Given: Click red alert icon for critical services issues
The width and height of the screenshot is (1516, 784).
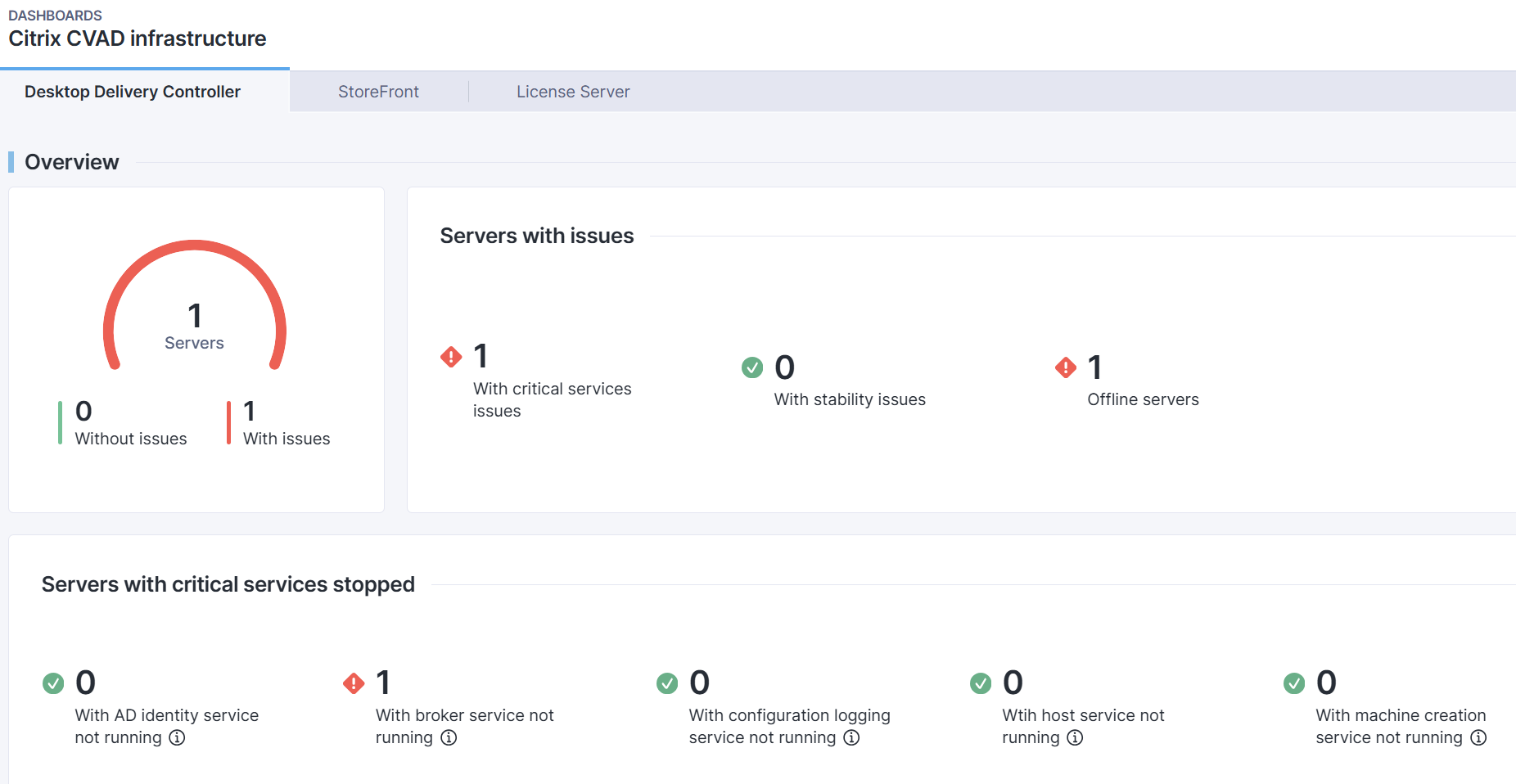Looking at the screenshot, I should pos(451,357).
